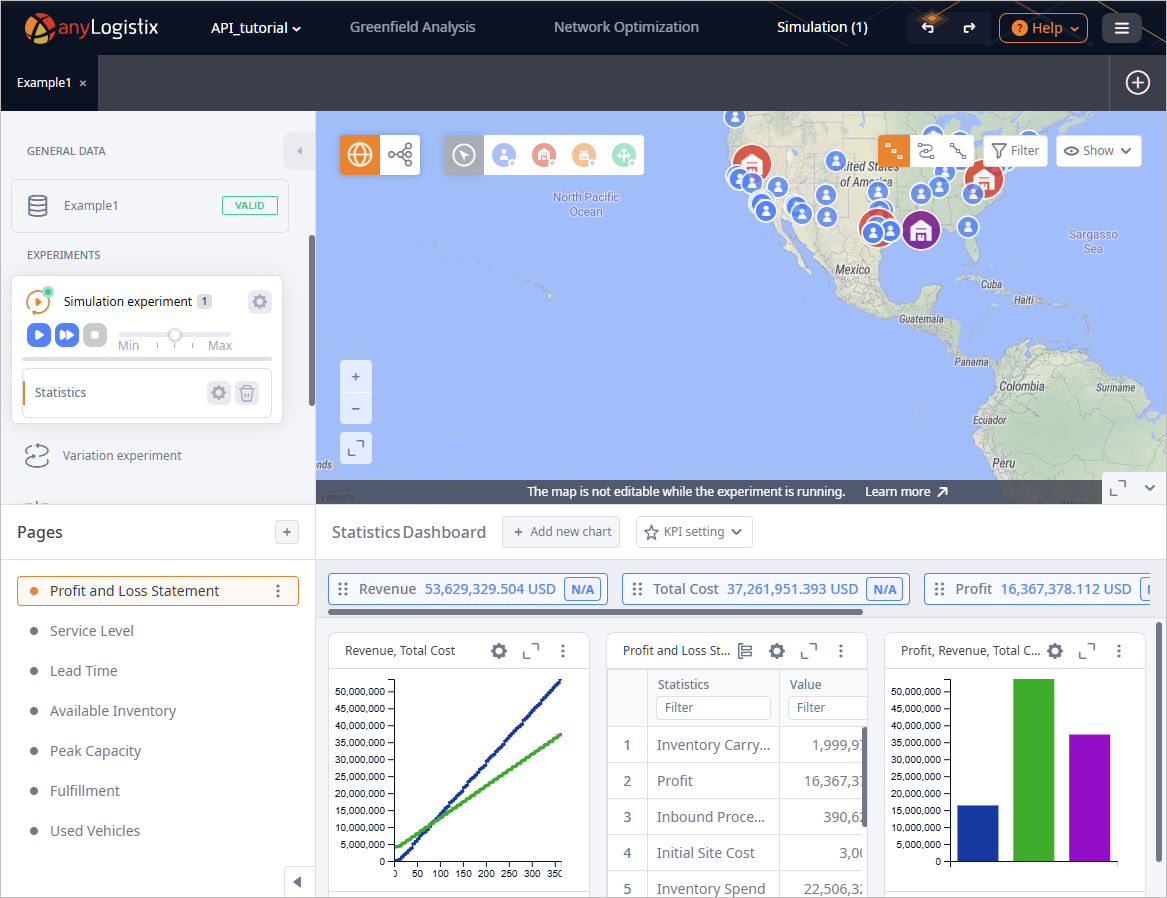1167x898 pixels.
Task: Switch to Network Optimization tab
Action: point(626,27)
